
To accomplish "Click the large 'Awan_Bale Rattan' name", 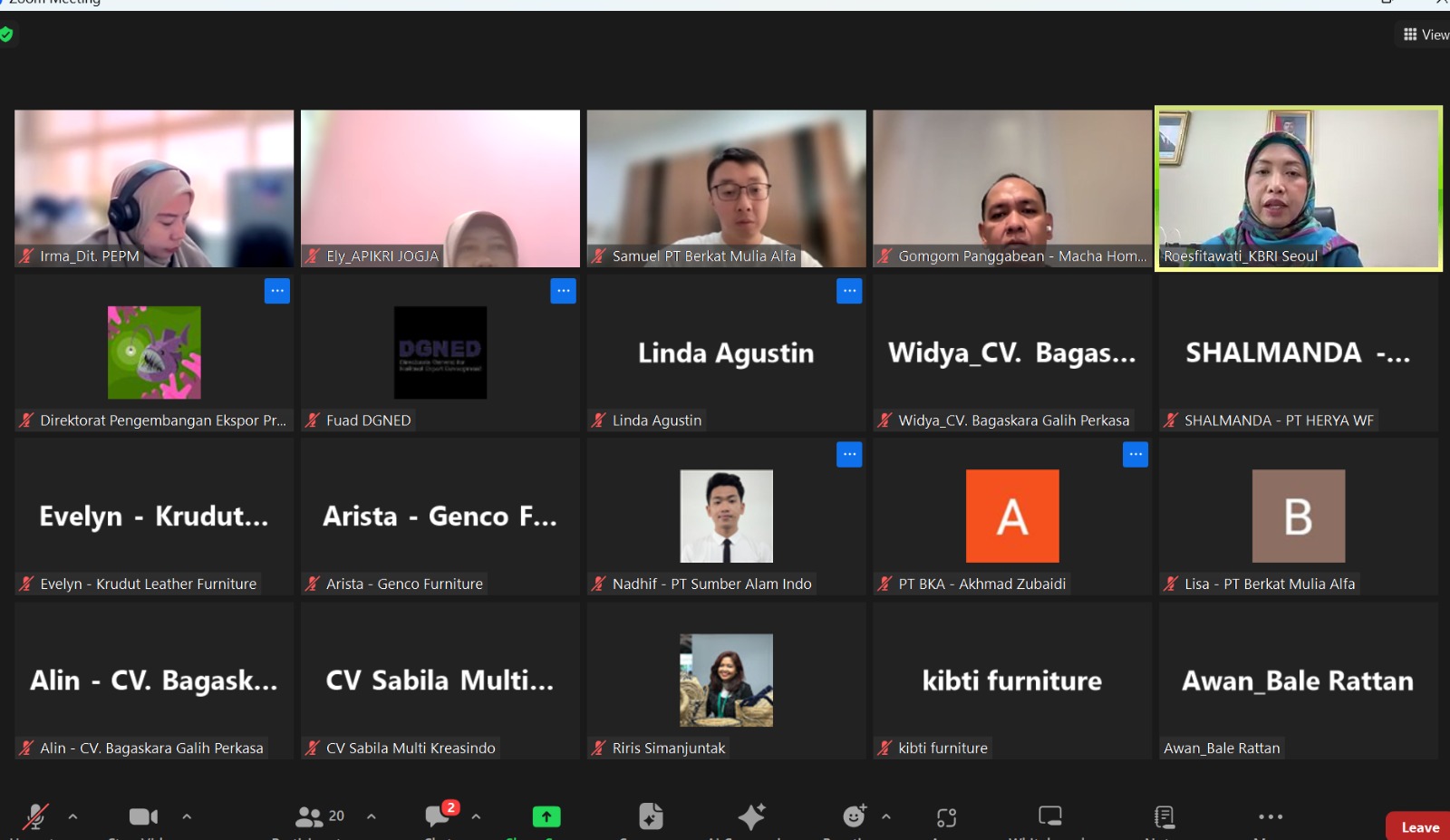I will click(x=1298, y=681).
